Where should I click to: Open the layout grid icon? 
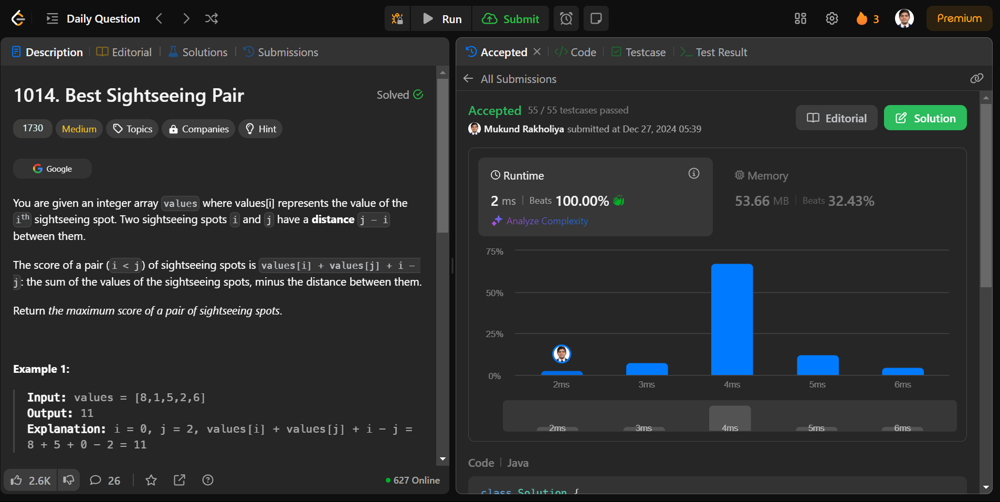pos(800,18)
